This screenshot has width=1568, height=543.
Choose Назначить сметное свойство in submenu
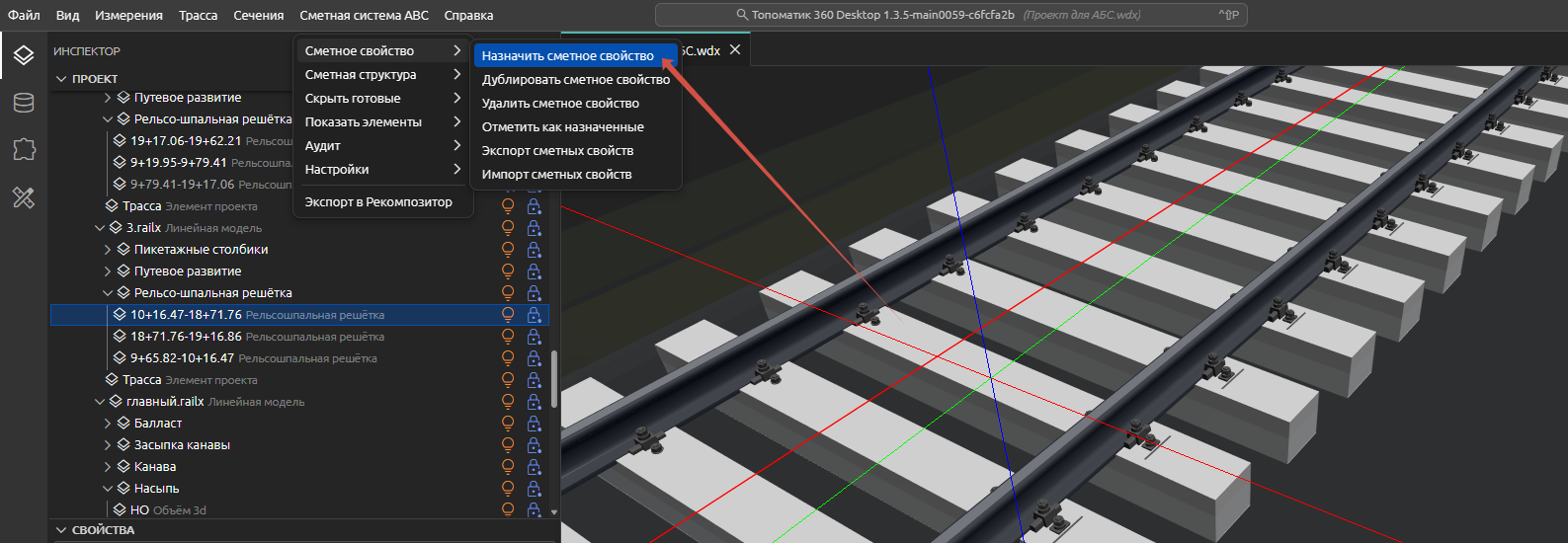tap(576, 56)
